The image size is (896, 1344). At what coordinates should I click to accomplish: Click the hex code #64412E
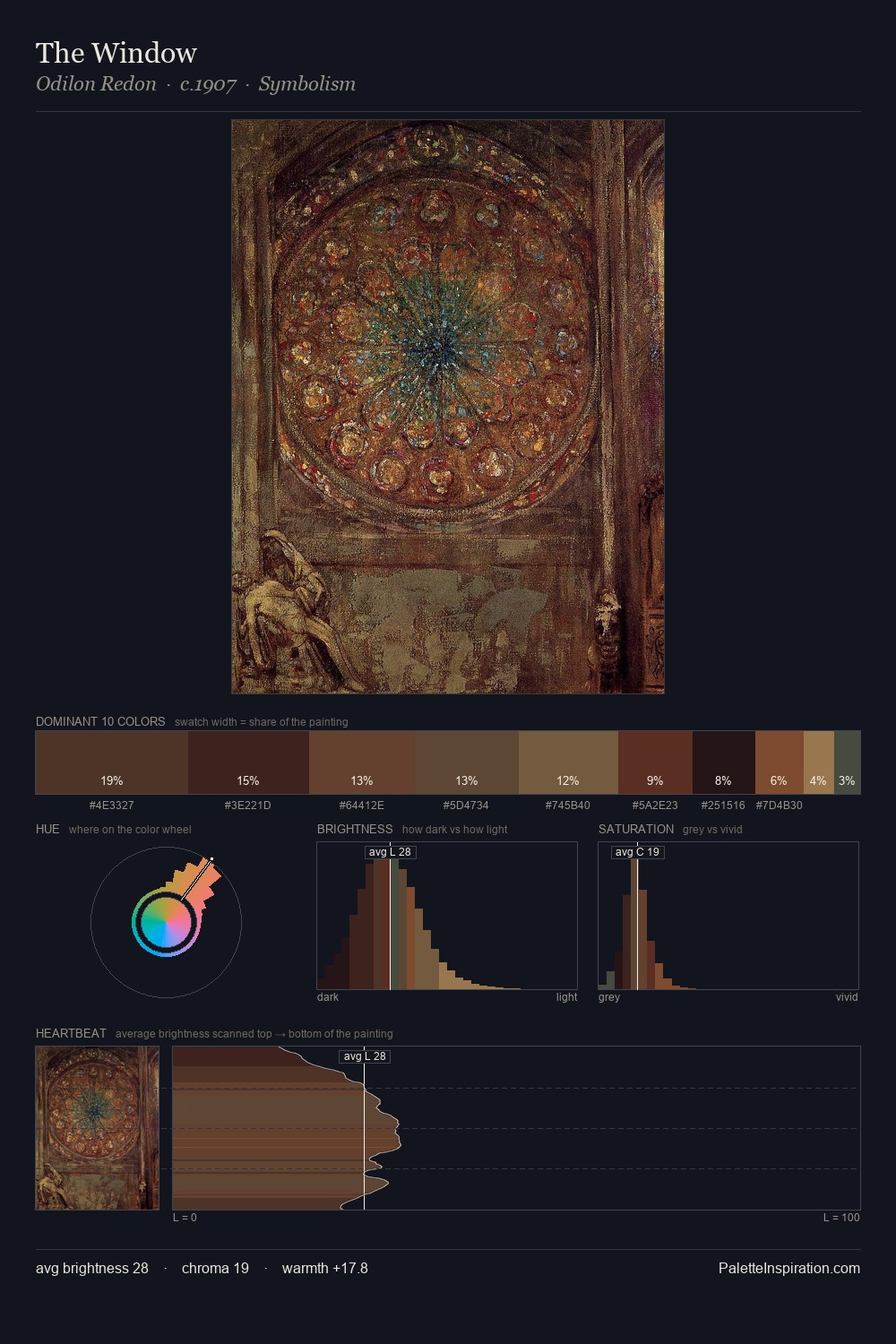coord(362,806)
